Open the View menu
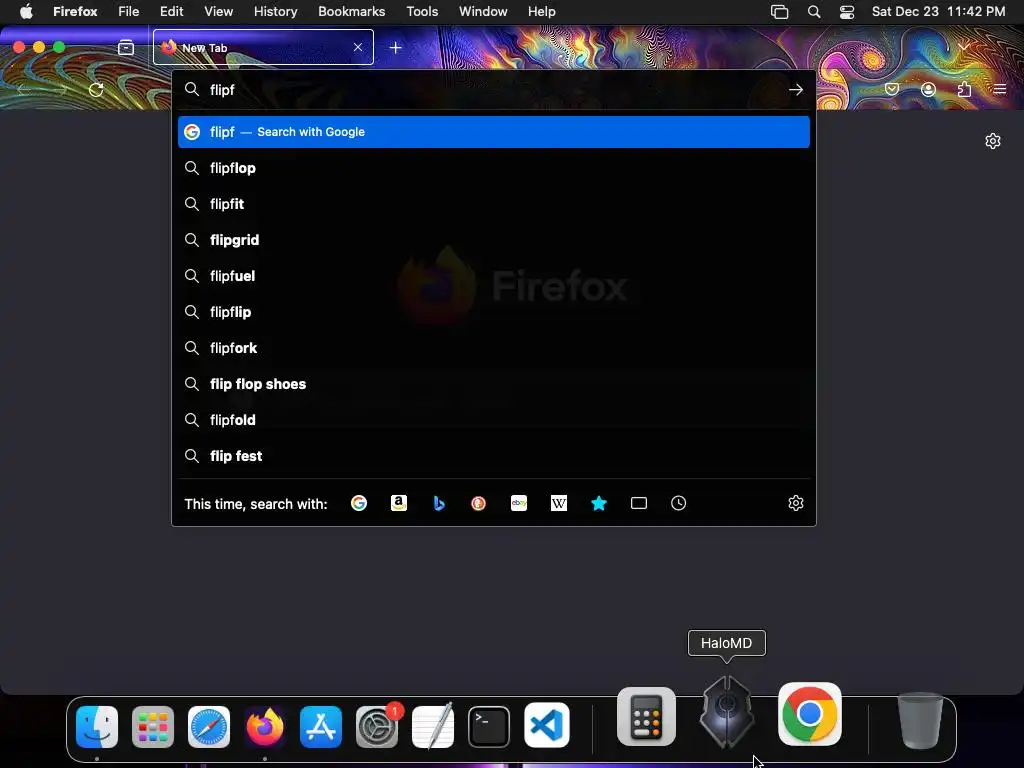Screen dimensions: 1024x768 click(x=218, y=12)
